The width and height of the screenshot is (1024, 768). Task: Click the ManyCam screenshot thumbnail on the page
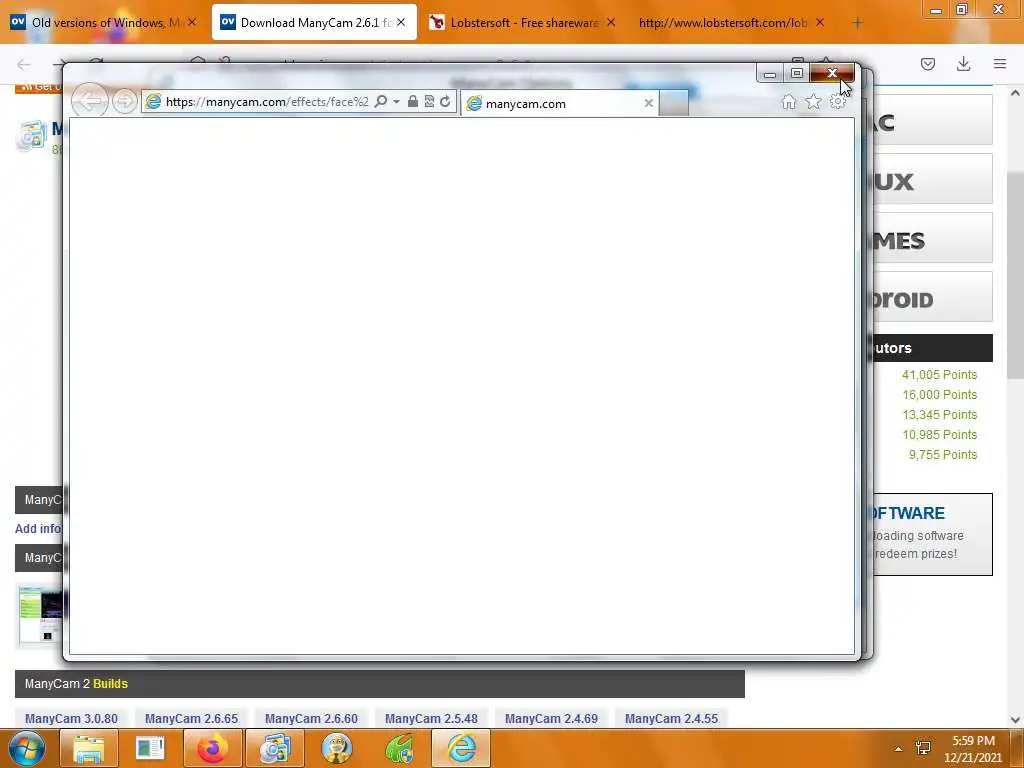[x=40, y=615]
